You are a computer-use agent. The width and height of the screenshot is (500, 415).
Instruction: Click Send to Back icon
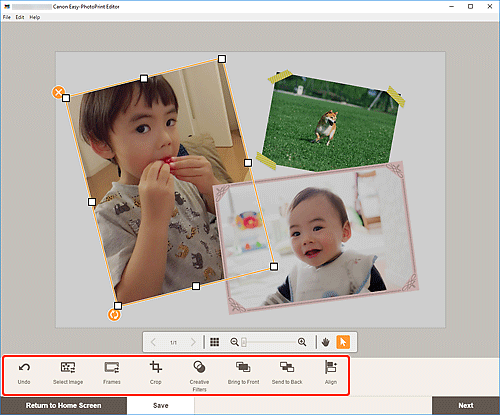287,367
